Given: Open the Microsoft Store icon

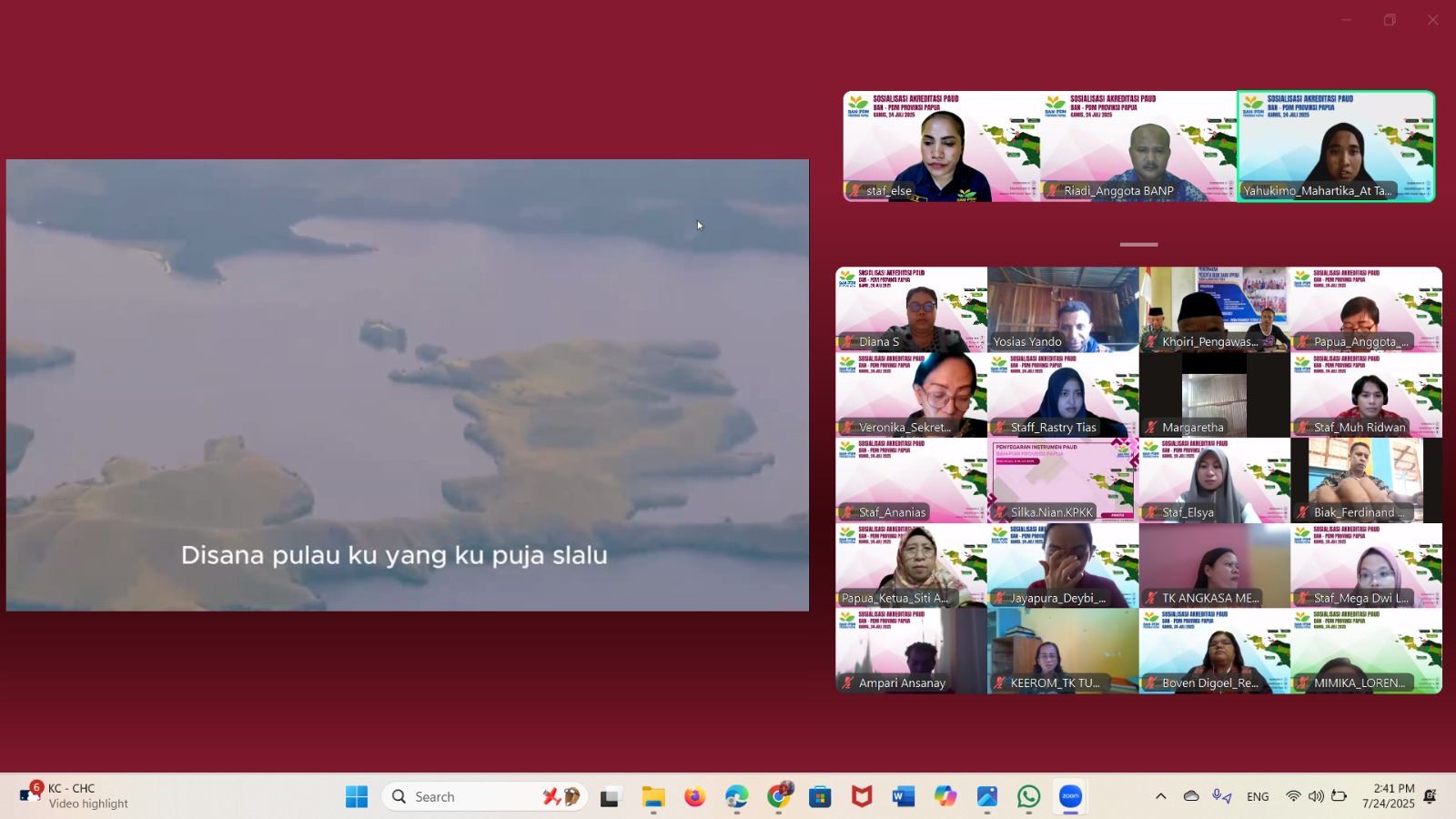Looking at the screenshot, I should pos(820,797).
